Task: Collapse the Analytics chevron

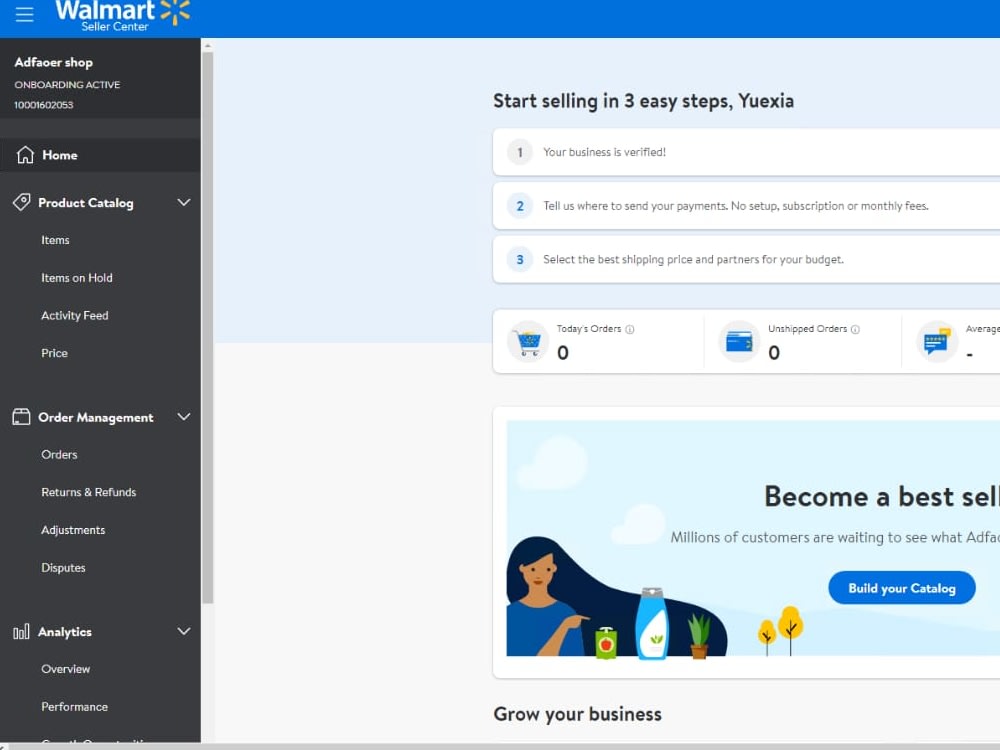Action: [x=184, y=631]
